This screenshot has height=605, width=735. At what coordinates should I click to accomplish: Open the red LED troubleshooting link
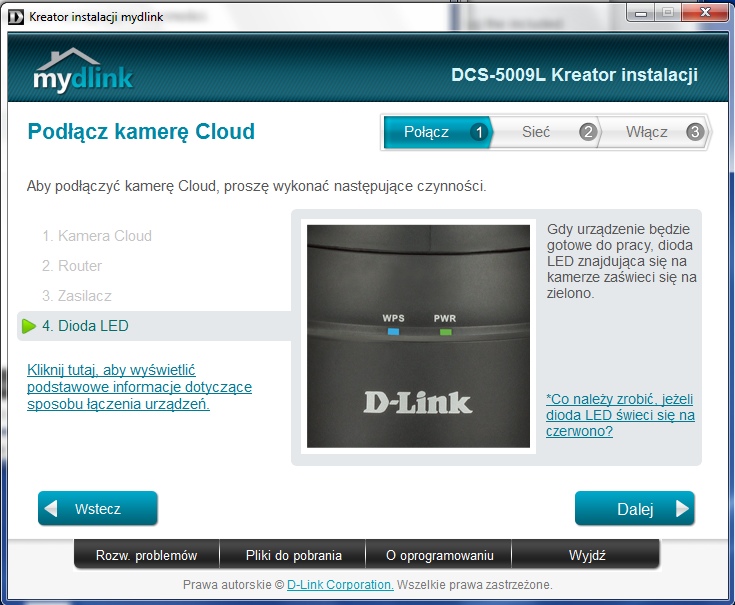(620, 415)
